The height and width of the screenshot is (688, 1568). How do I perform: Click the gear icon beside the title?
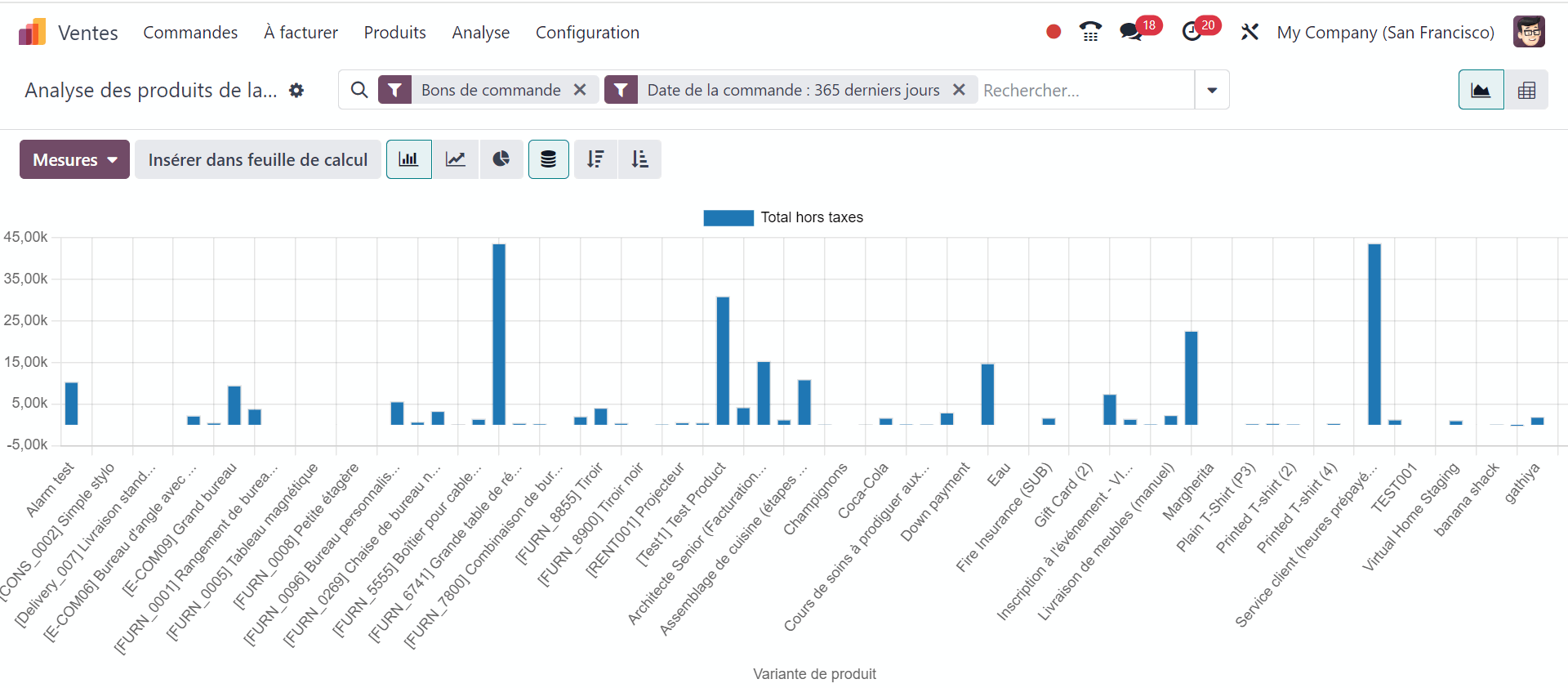[x=296, y=91]
